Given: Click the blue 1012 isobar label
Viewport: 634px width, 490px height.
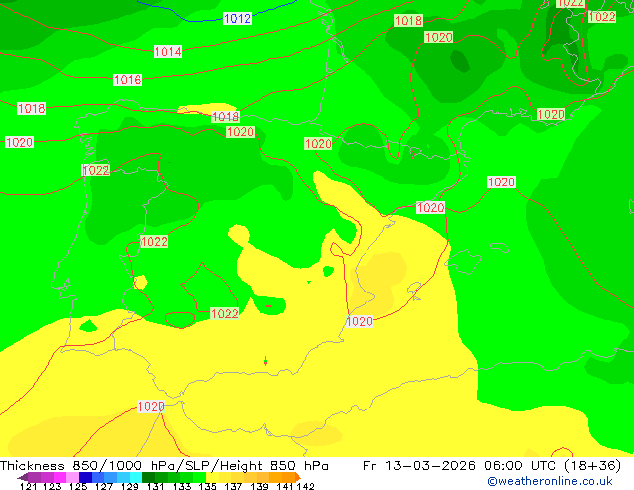Looking at the screenshot, I should tap(237, 19).
